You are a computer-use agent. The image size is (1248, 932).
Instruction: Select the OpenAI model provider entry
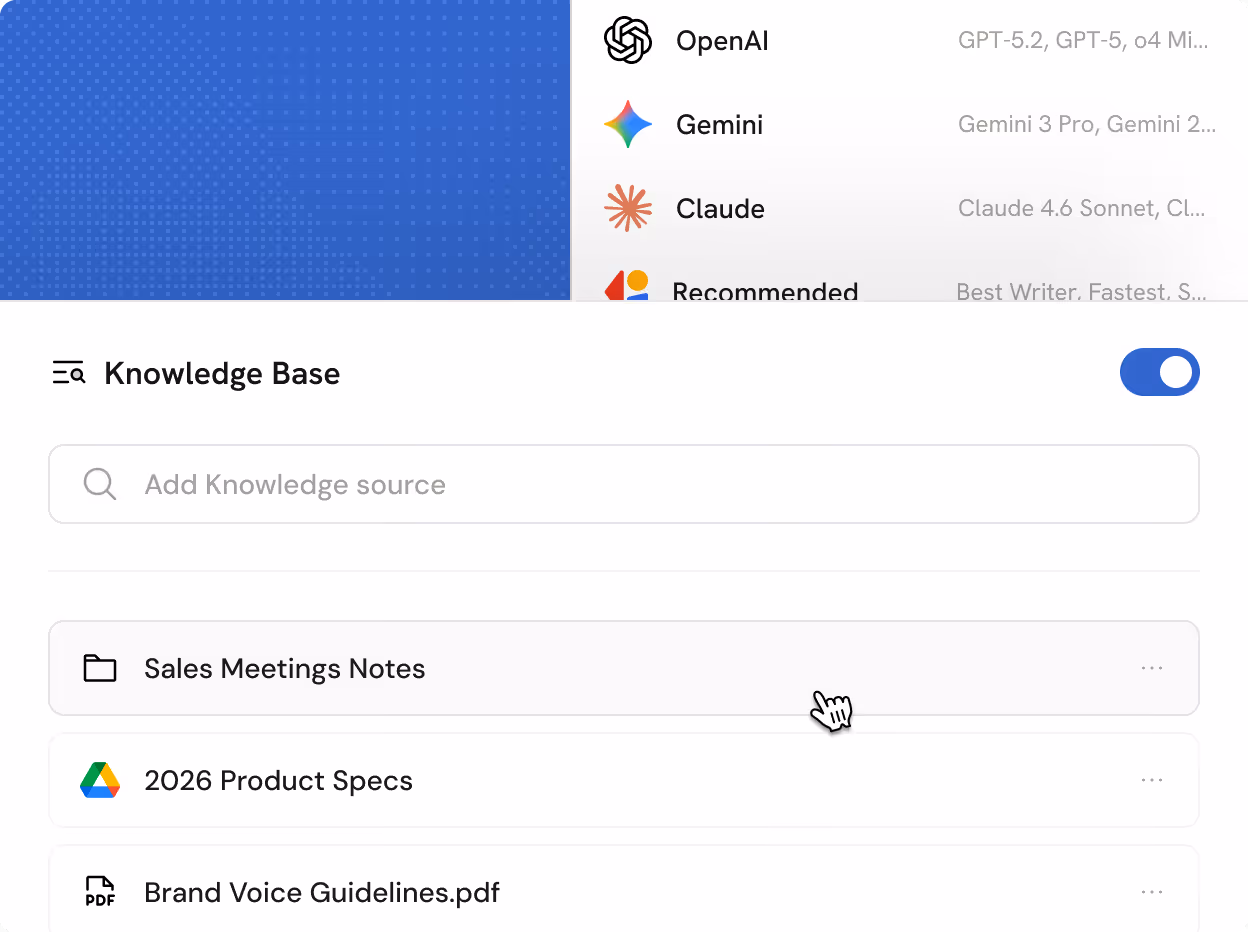click(x=722, y=41)
